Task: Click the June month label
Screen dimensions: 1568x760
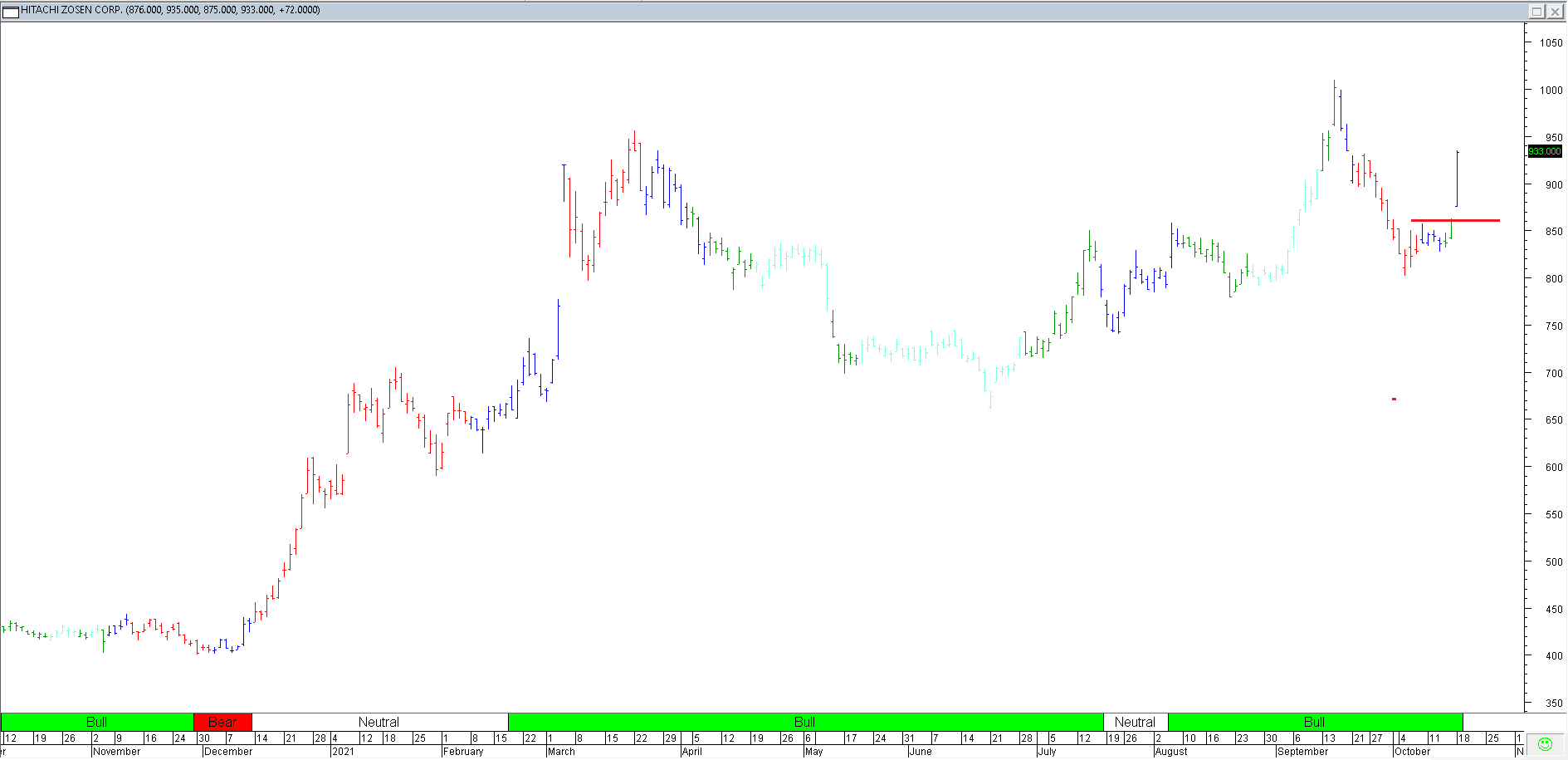Action: coord(921,752)
